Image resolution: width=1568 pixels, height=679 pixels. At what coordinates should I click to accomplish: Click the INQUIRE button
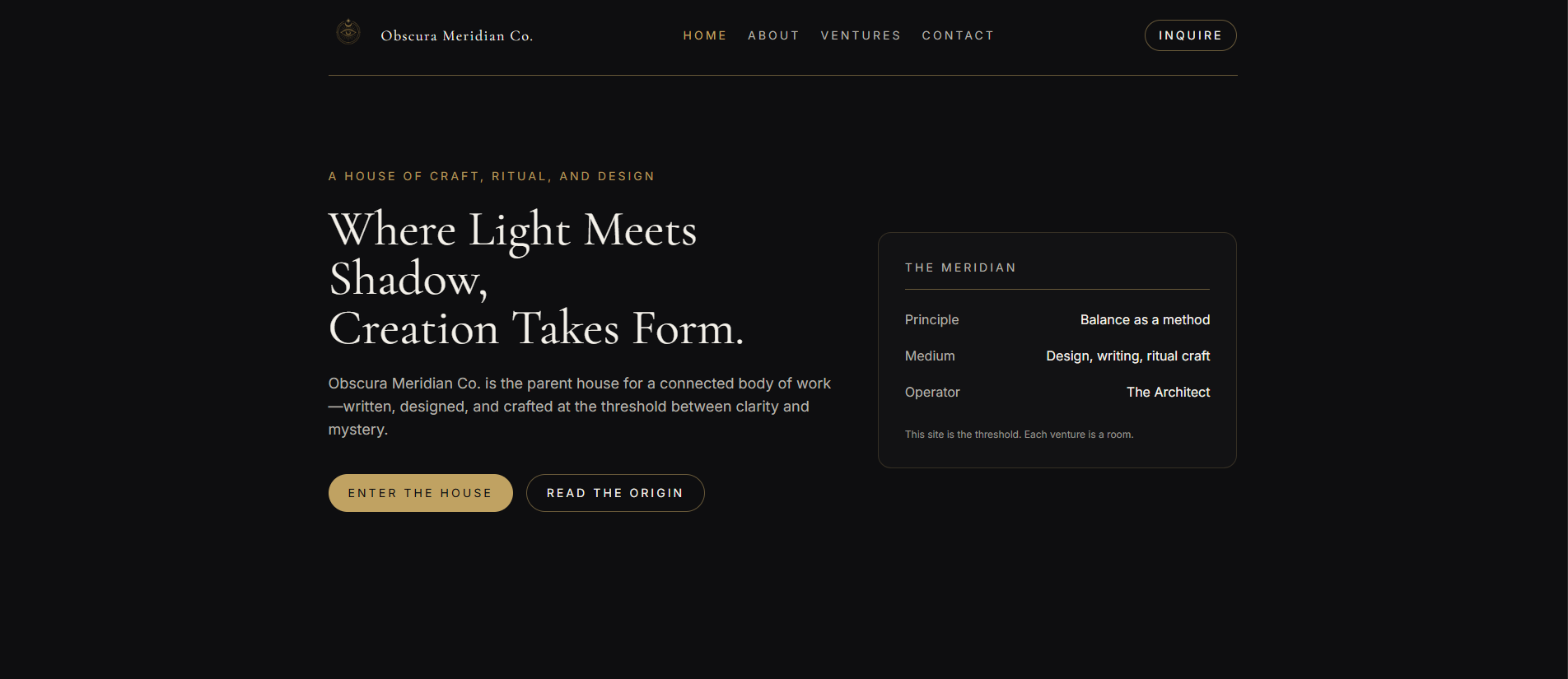[1190, 35]
